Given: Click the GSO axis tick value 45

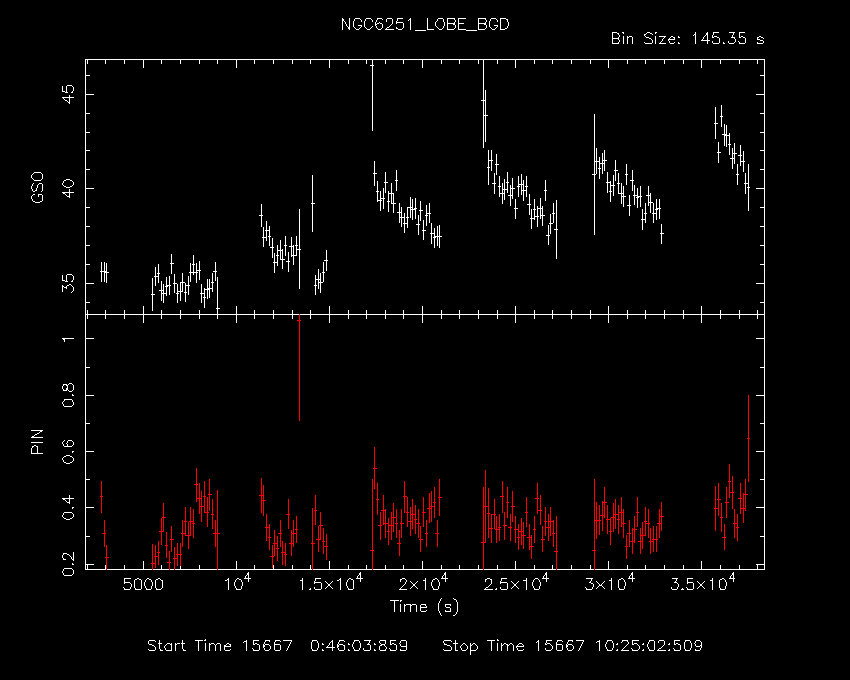Looking at the screenshot, I should pos(69,94).
